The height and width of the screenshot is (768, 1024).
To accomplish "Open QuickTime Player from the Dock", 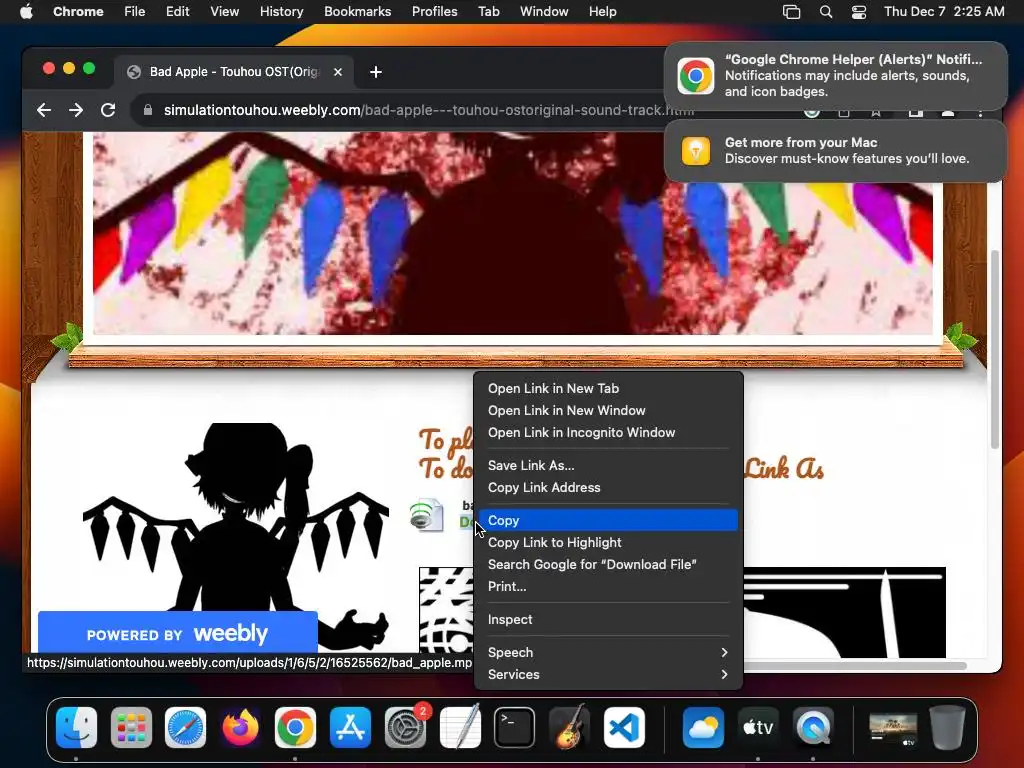I will click(x=813, y=728).
